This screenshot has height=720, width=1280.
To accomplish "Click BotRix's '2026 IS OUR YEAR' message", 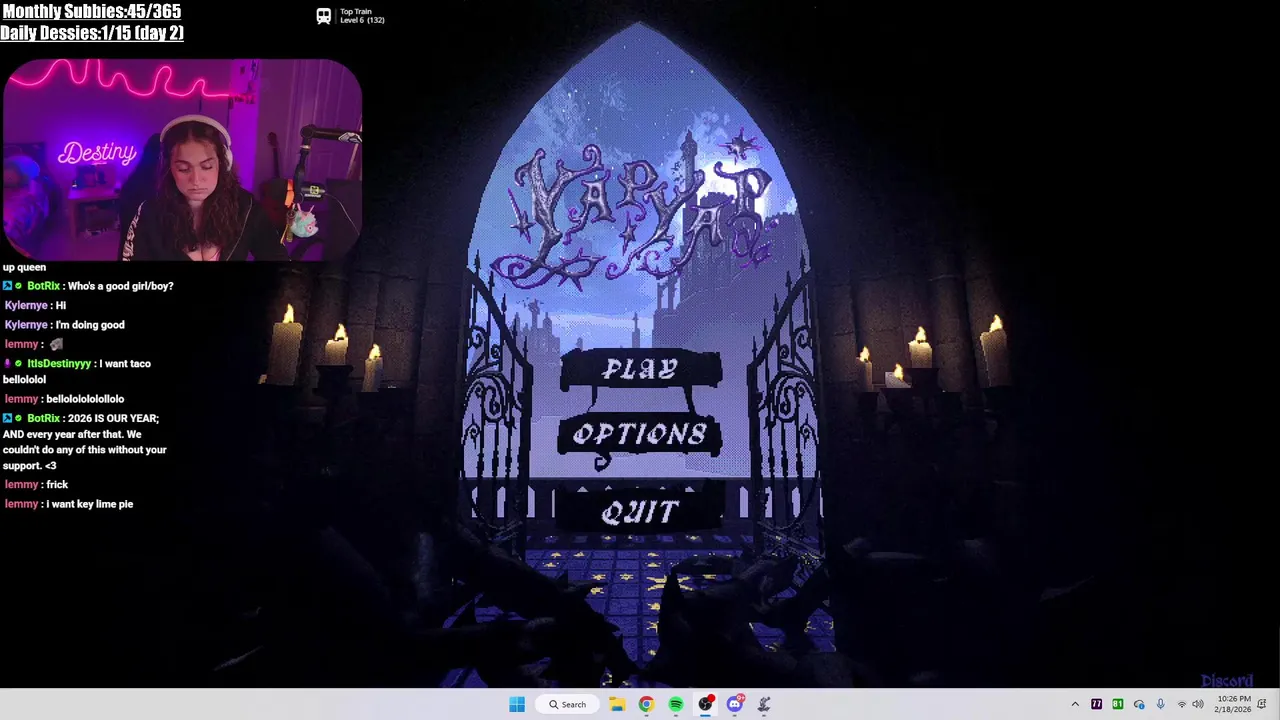I will point(85,442).
